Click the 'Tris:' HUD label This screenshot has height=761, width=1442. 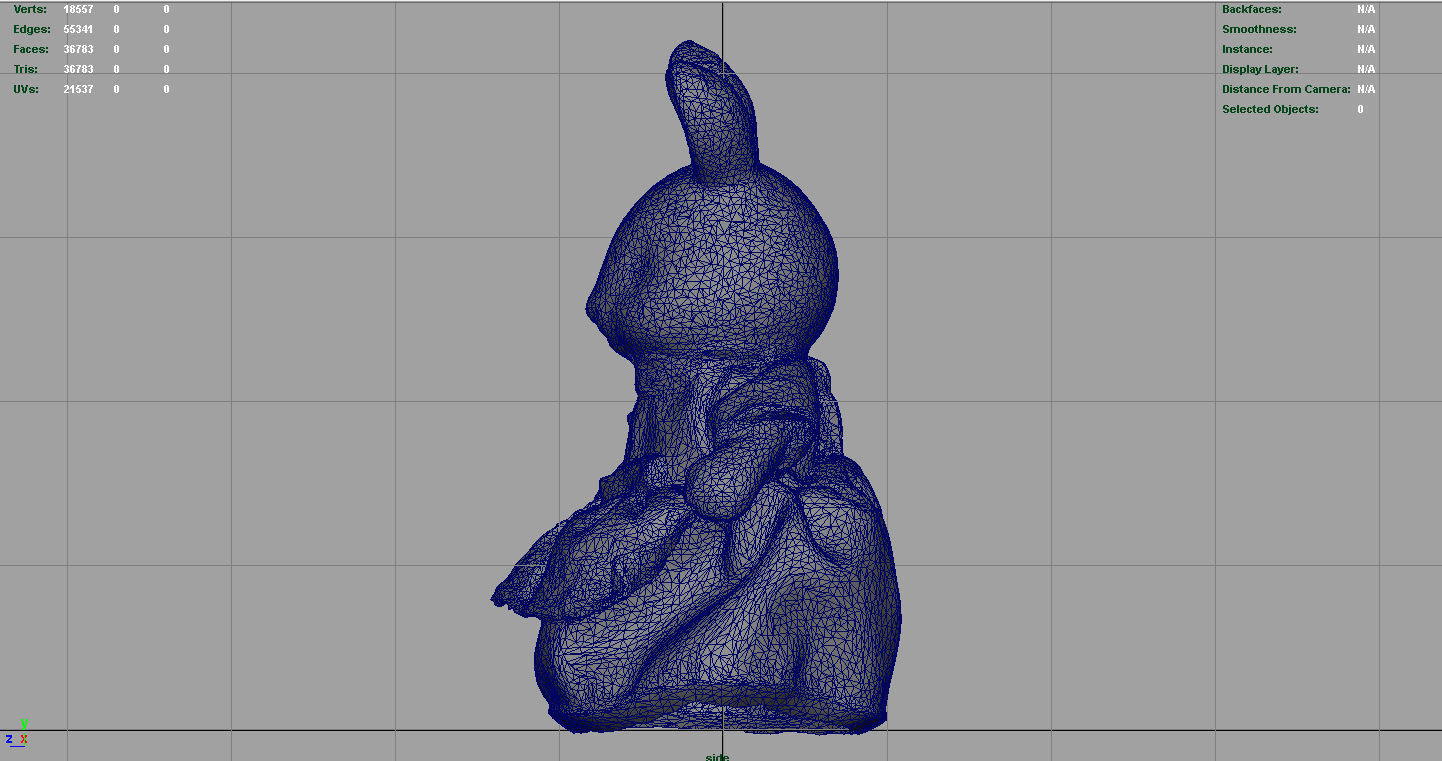[x=26, y=69]
